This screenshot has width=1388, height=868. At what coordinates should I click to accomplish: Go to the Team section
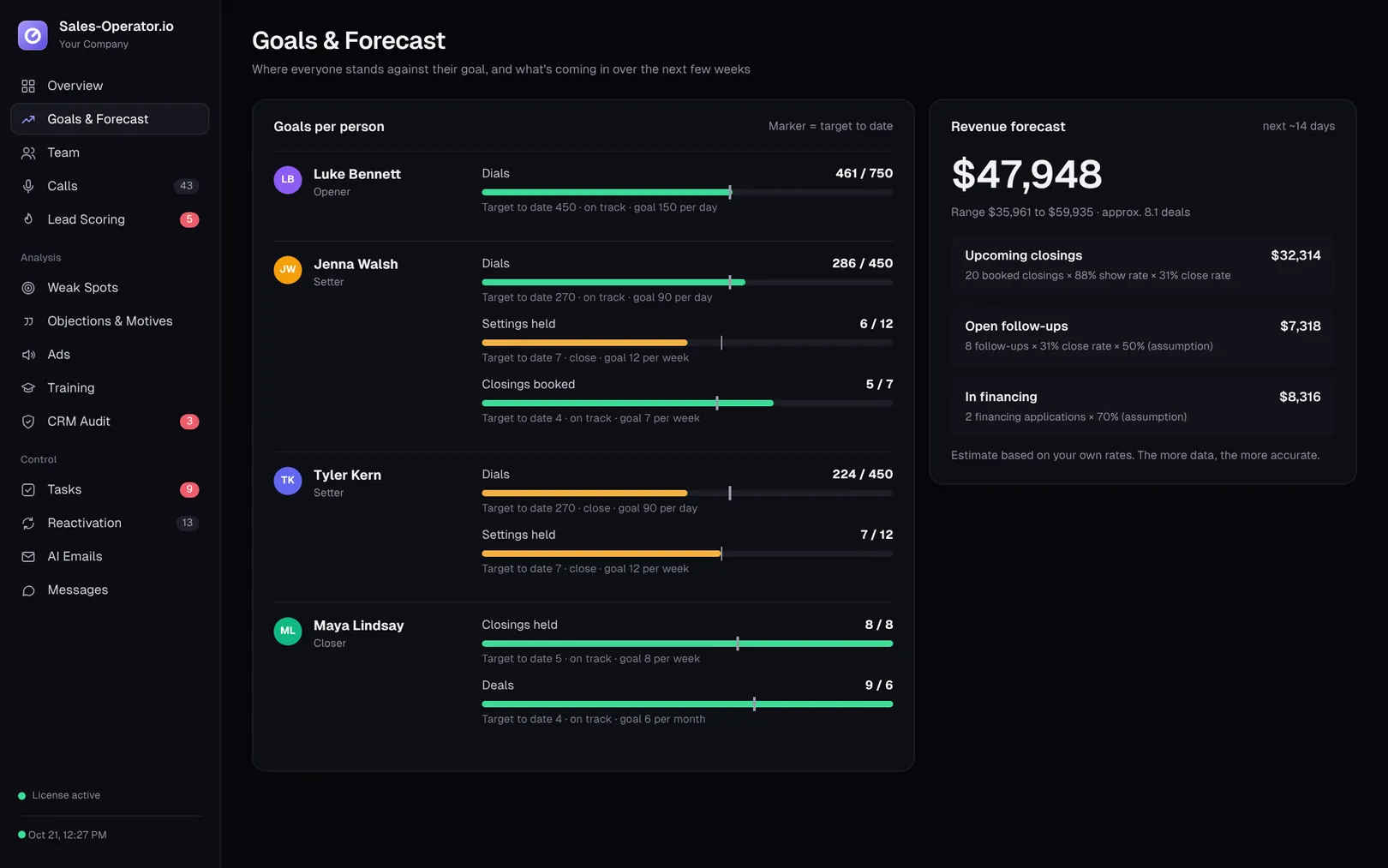(x=110, y=153)
